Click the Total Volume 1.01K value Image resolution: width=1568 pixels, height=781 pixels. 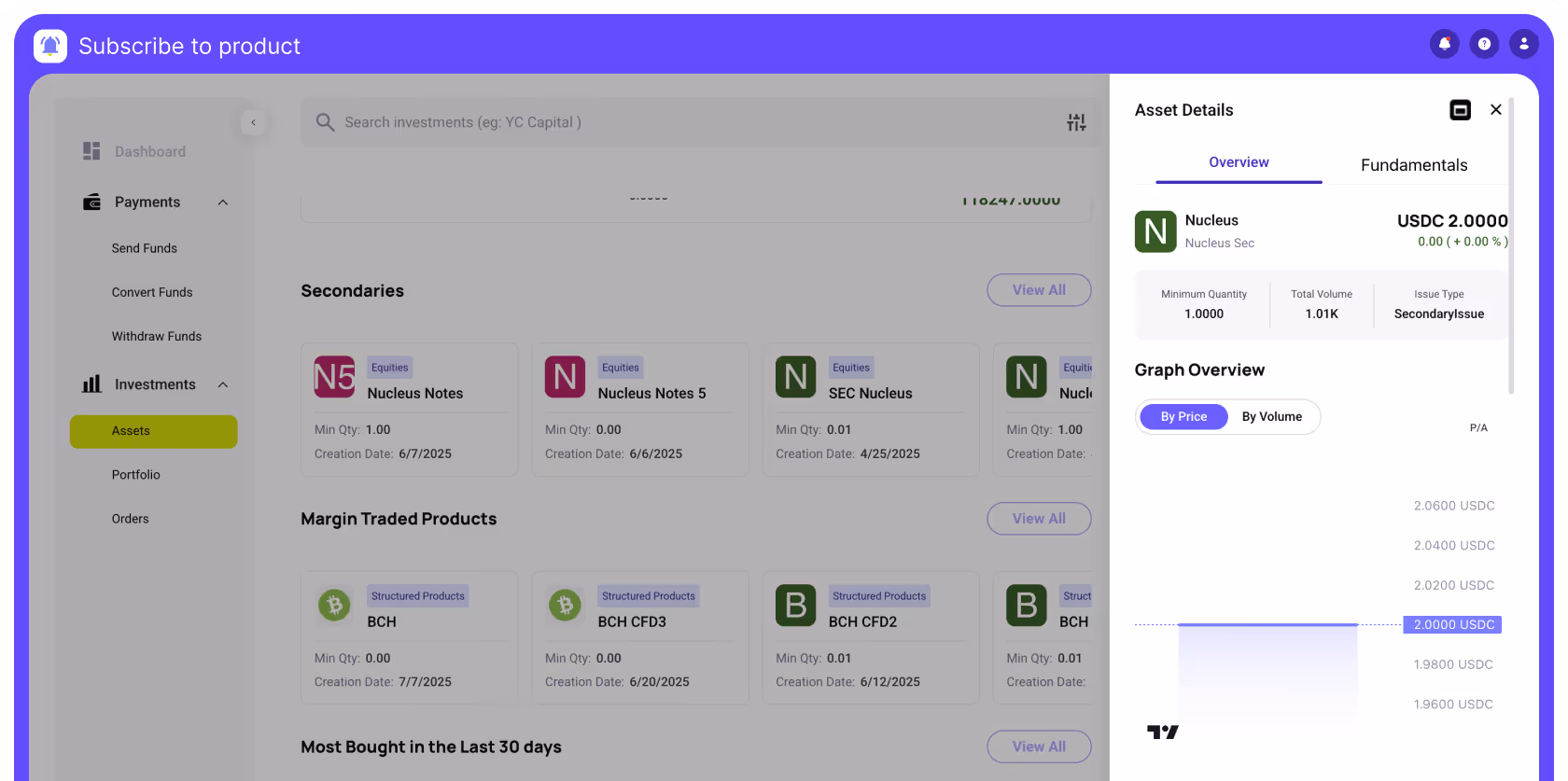(1322, 314)
